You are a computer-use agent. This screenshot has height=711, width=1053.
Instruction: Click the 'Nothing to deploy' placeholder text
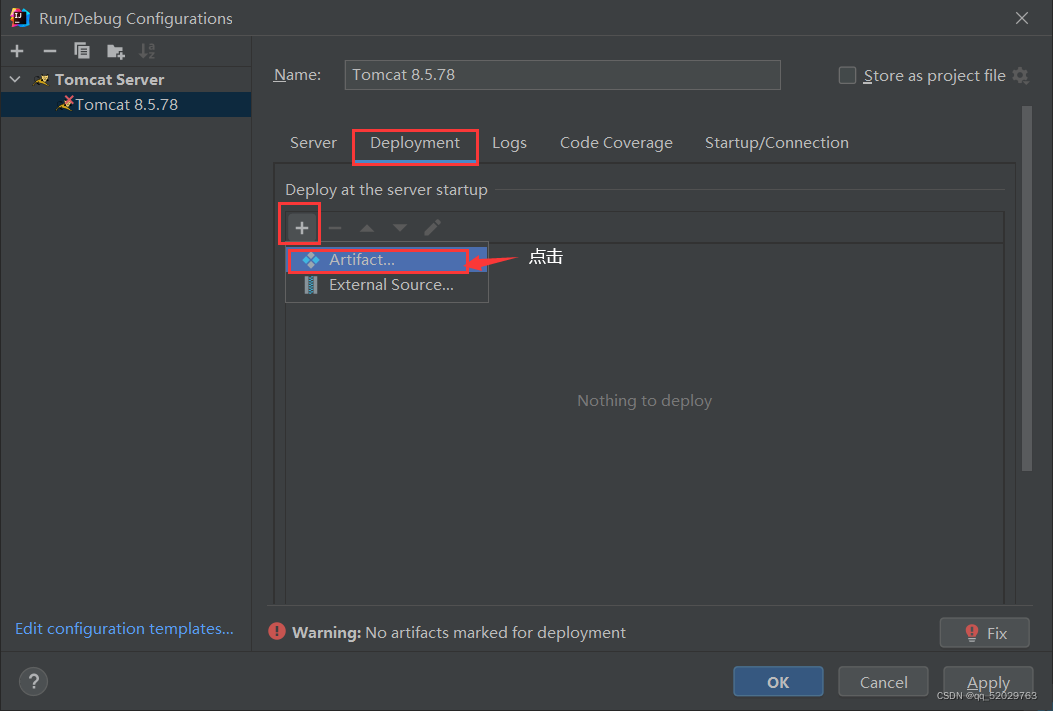(x=645, y=401)
